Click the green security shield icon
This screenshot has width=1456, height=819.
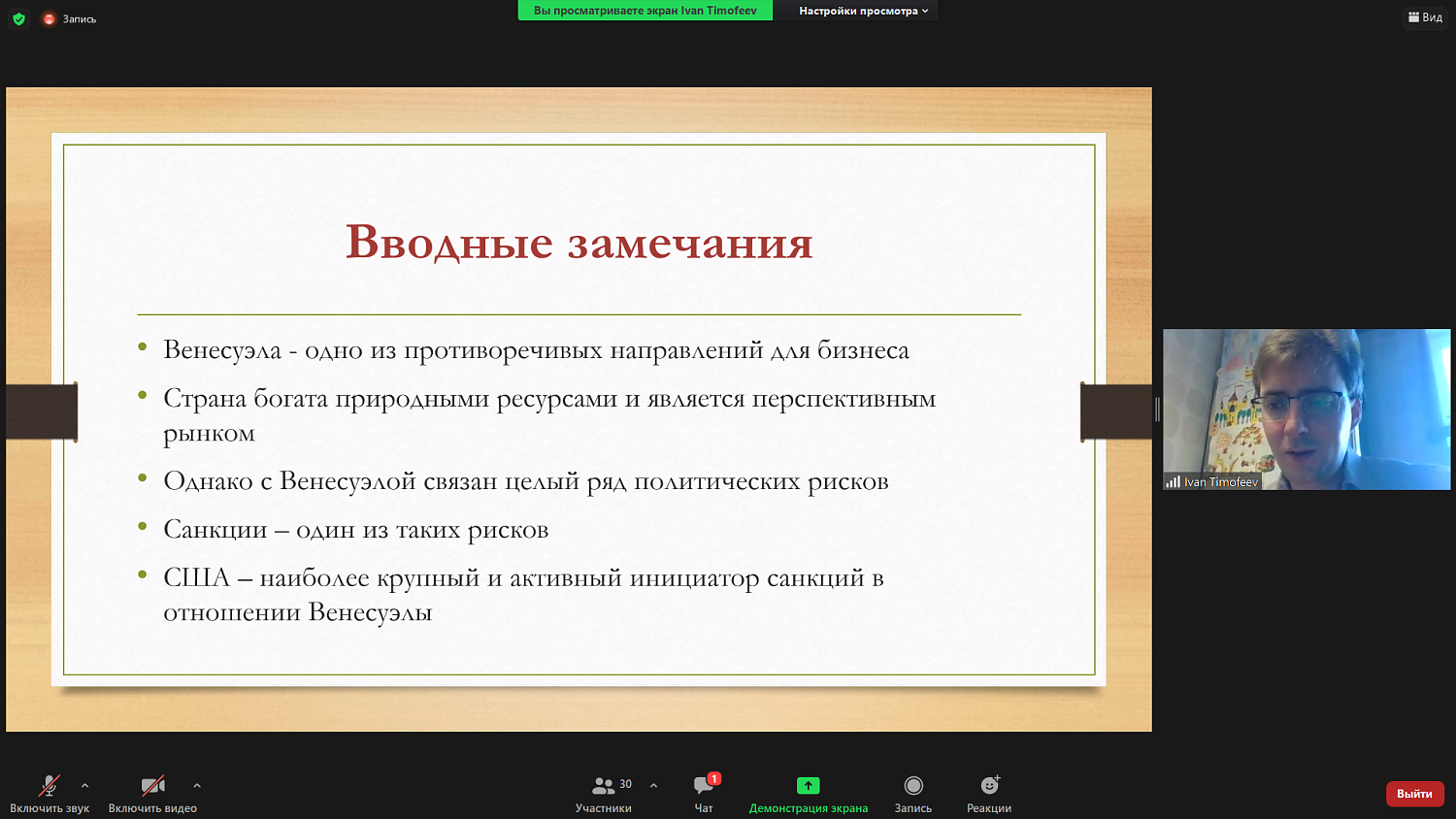pyautogui.click(x=17, y=17)
